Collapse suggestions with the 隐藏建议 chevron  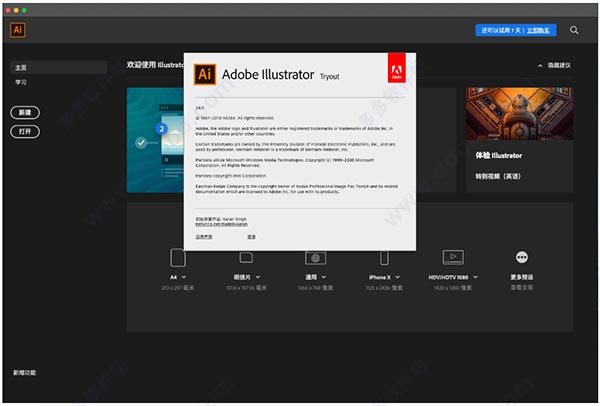[x=540, y=65]
